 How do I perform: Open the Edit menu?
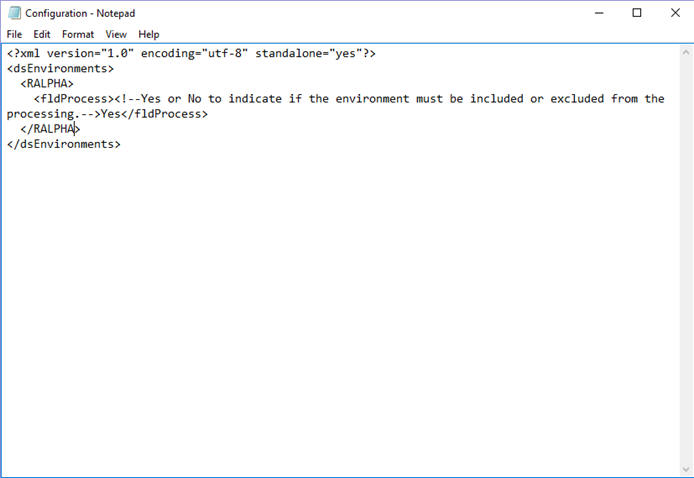pos(42,34)
